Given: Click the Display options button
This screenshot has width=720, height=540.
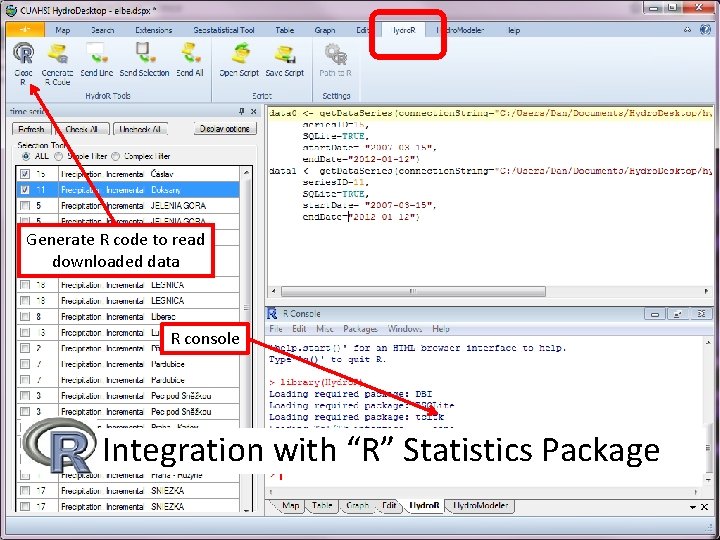Looking at the screenshot, I should coord(225,129).
